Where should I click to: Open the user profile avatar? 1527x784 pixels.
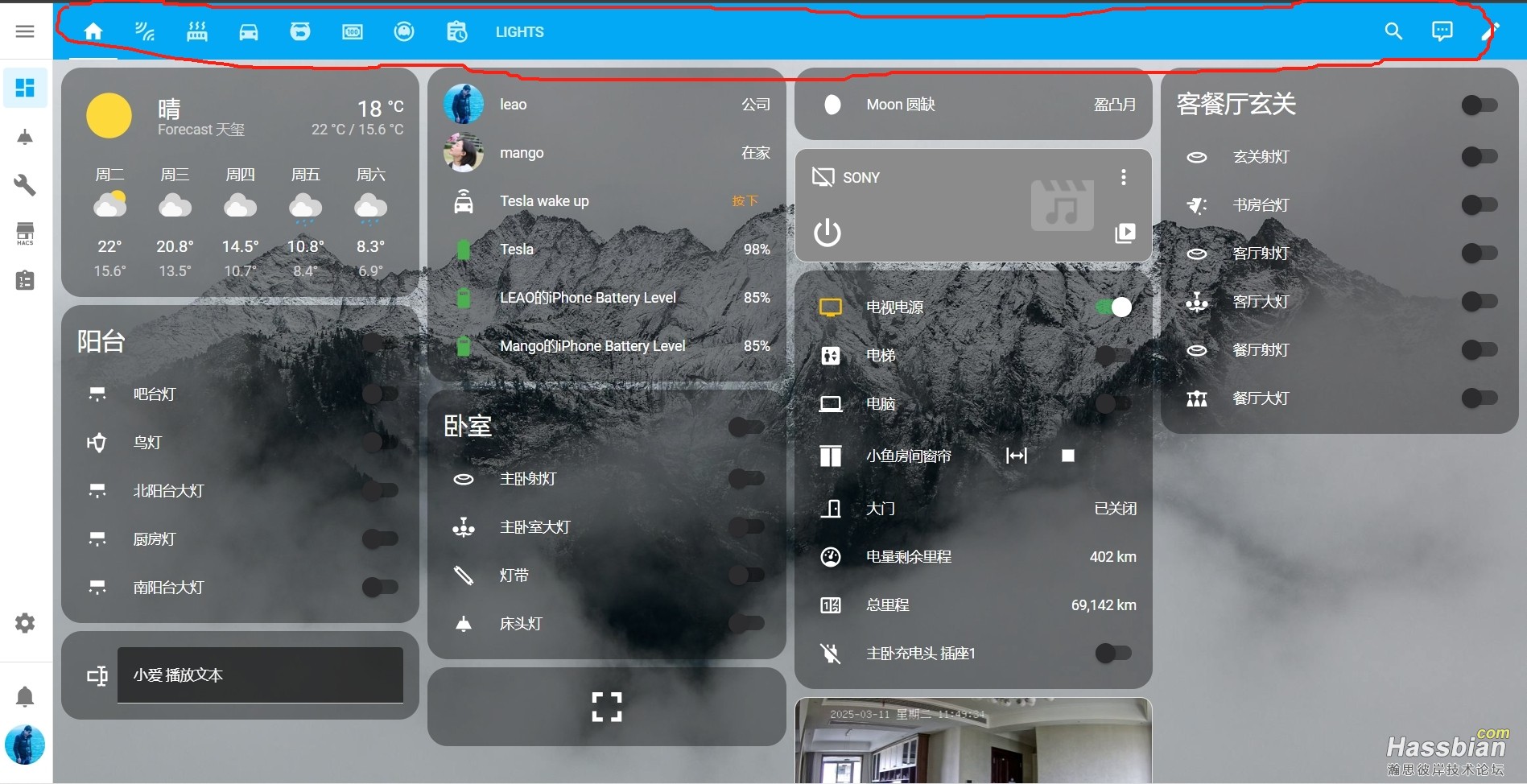[x=25, y=745]
